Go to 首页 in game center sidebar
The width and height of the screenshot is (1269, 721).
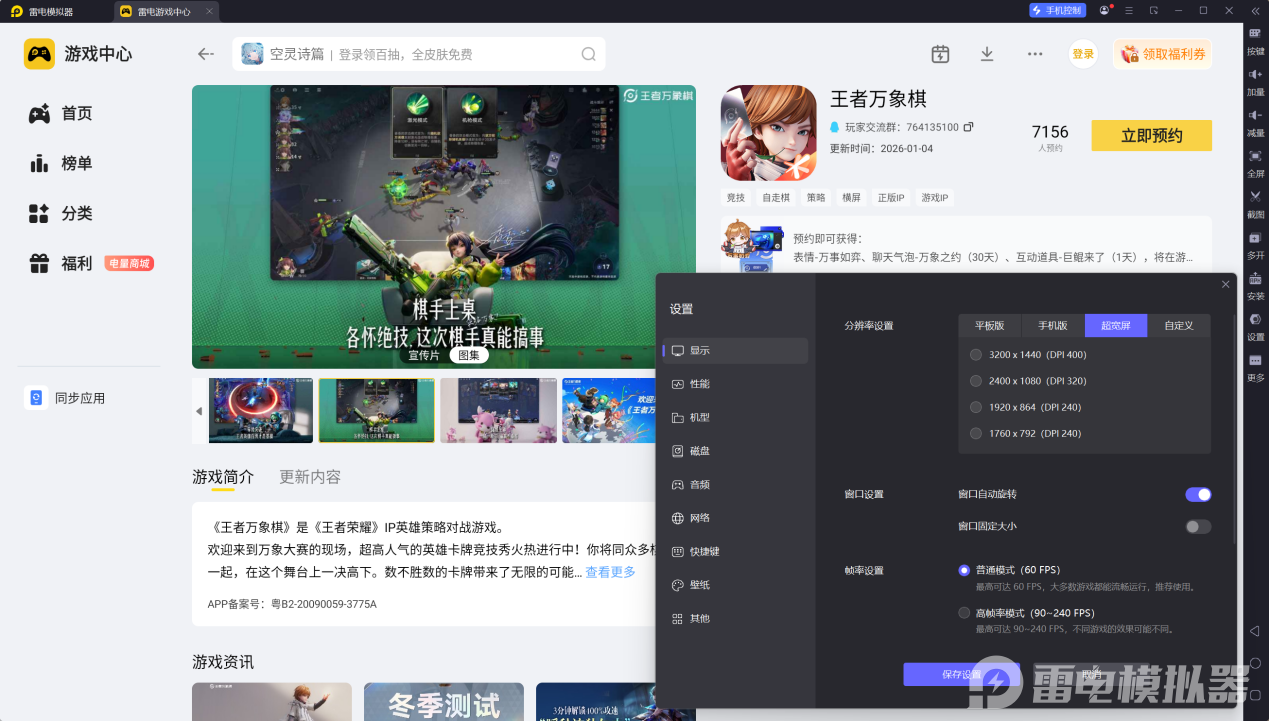click(61, 114)
